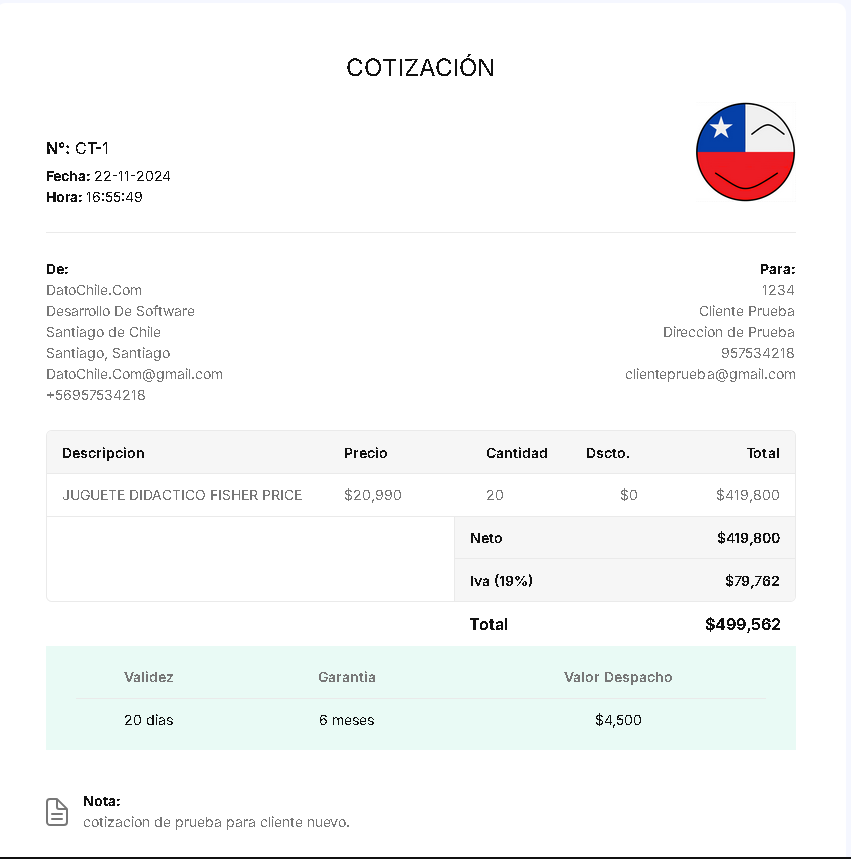Click the Cantidad column header
Screen dimensions: 851x859
tap(517, 453)
